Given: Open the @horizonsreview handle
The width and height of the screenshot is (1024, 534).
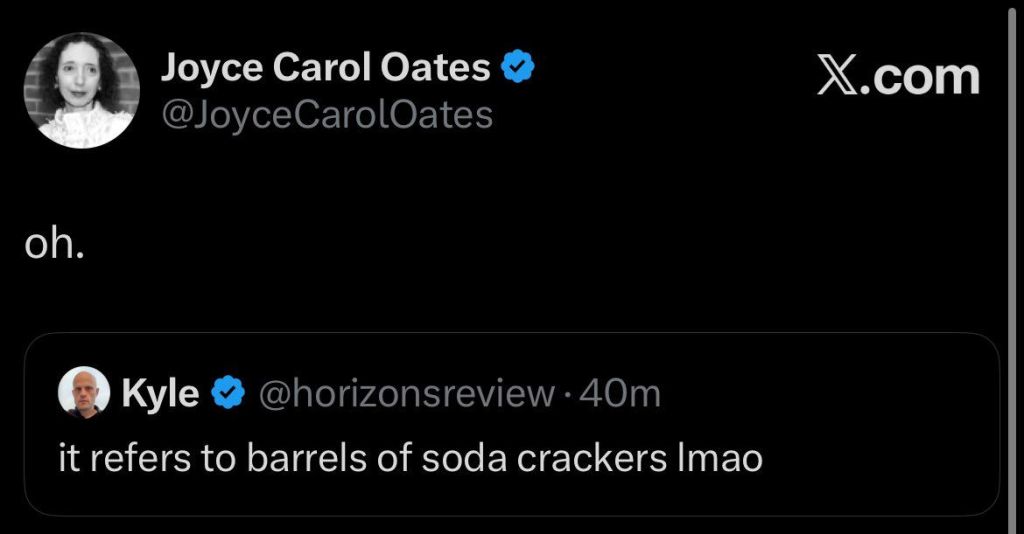Looking at the screenshot, I should pyautogui.click(x=406, y=393).
